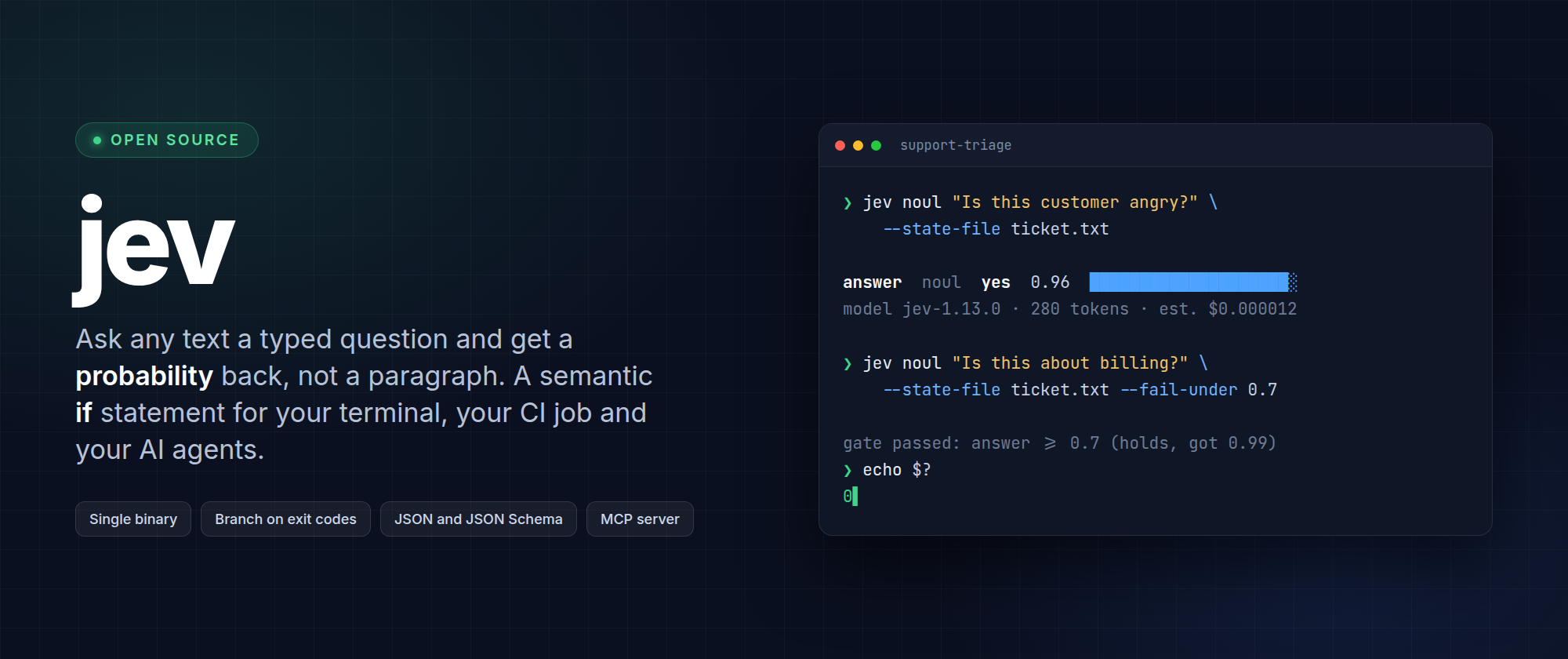Screen dimensions: 1568x659
Task: Click the model jev-1.13.0 text
Action: (x=922, y=309)
